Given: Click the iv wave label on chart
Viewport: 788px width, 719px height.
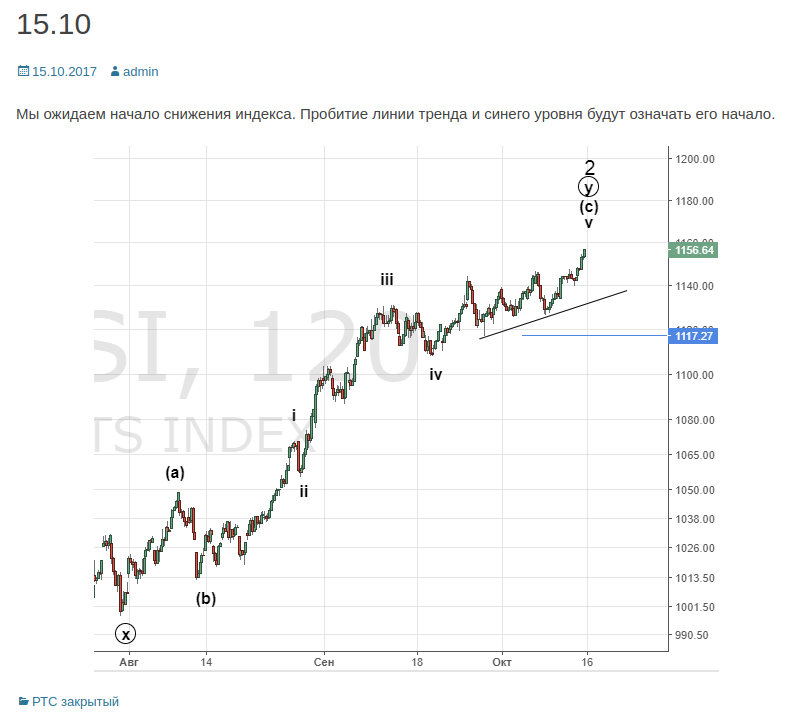Looking at the screenshot, I should (436, 374).
